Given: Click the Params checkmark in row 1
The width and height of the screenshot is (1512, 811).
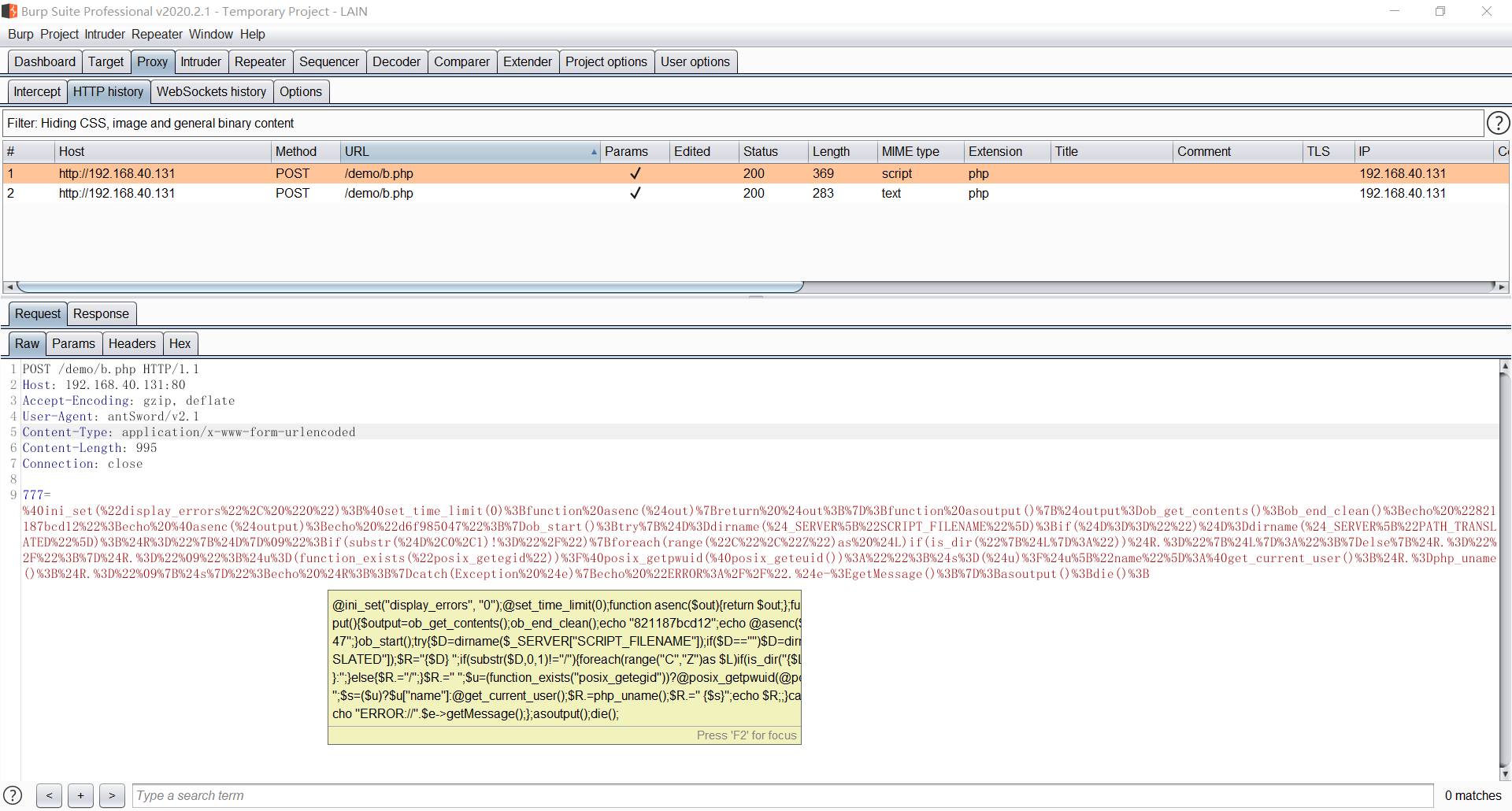Looking at the screenshot, I should pos(635,173).
